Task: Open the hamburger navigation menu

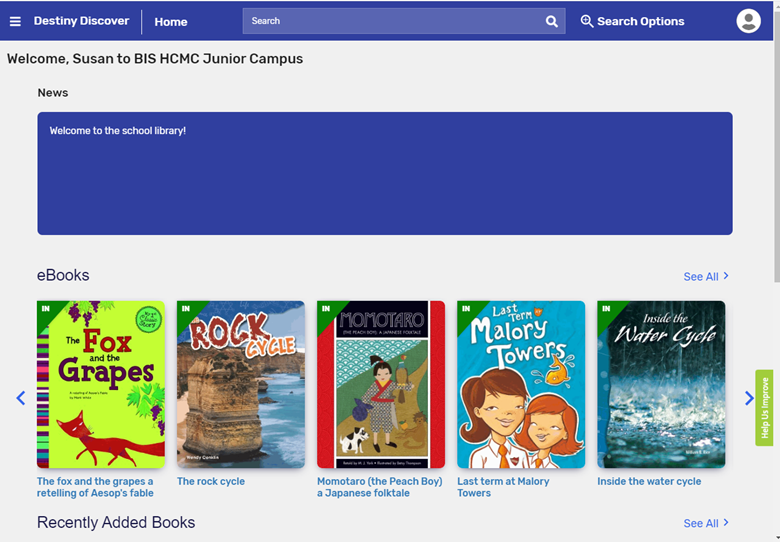Action: pos(15,21)
